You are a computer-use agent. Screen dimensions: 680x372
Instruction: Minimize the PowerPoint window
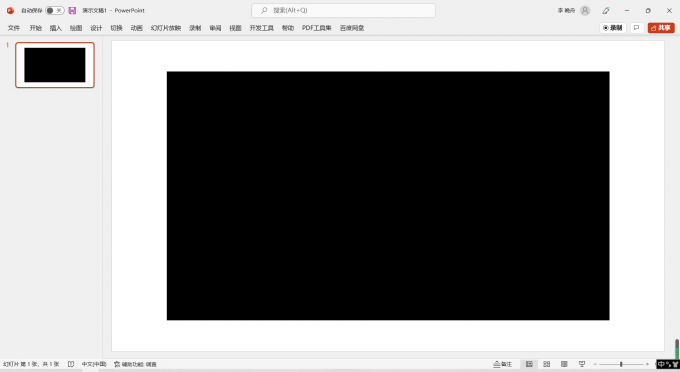(x=627, y=10)
